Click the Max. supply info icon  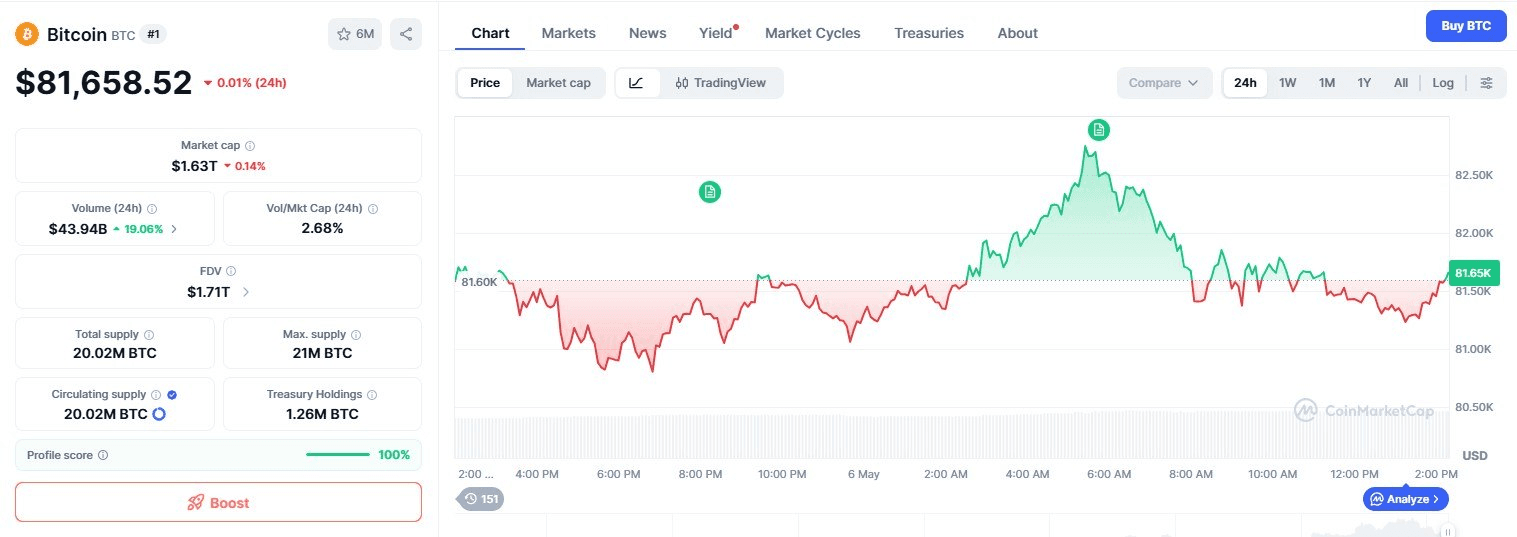click(x=356, y=335)
